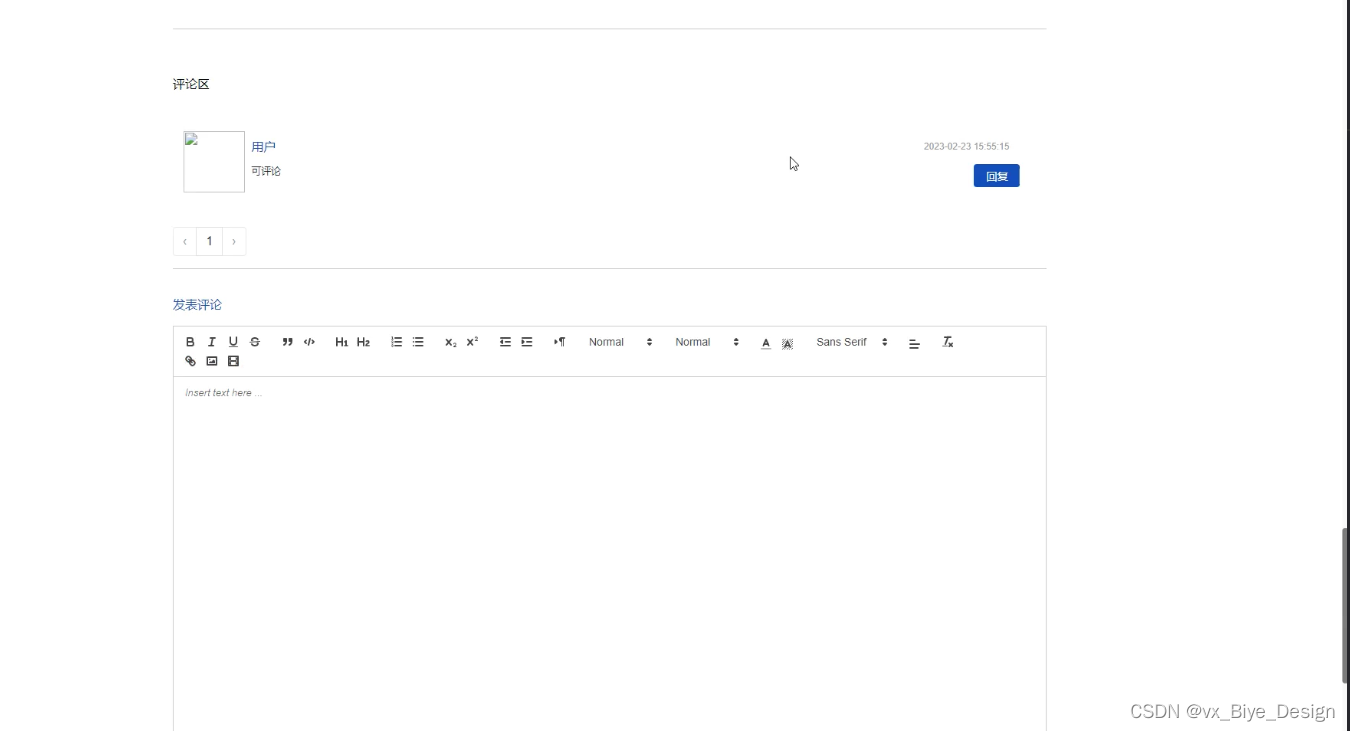Insert a blockquote with the quote icon
The height and width of the screenshot is (731, 1350).
coord(288,342)
